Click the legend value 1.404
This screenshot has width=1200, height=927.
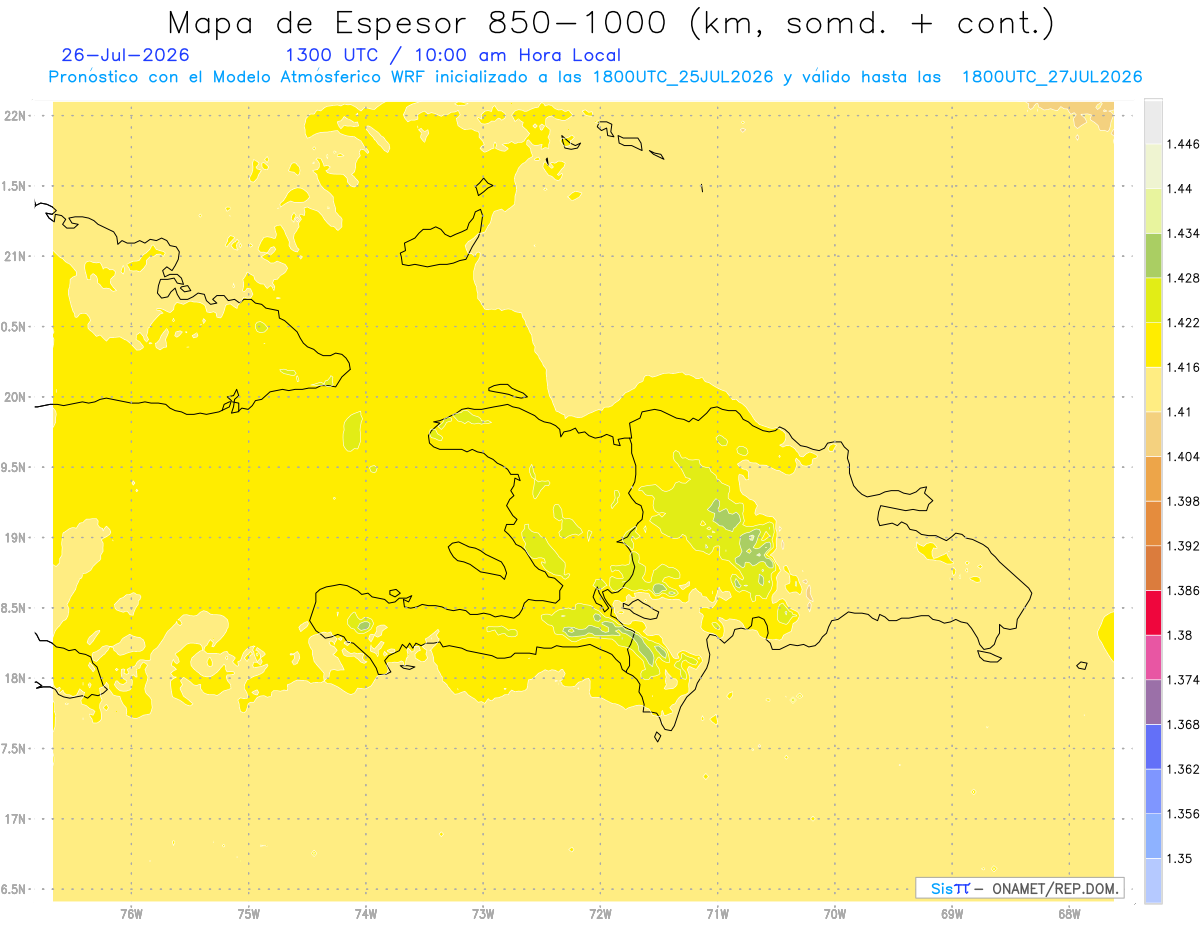(1183, 456)
